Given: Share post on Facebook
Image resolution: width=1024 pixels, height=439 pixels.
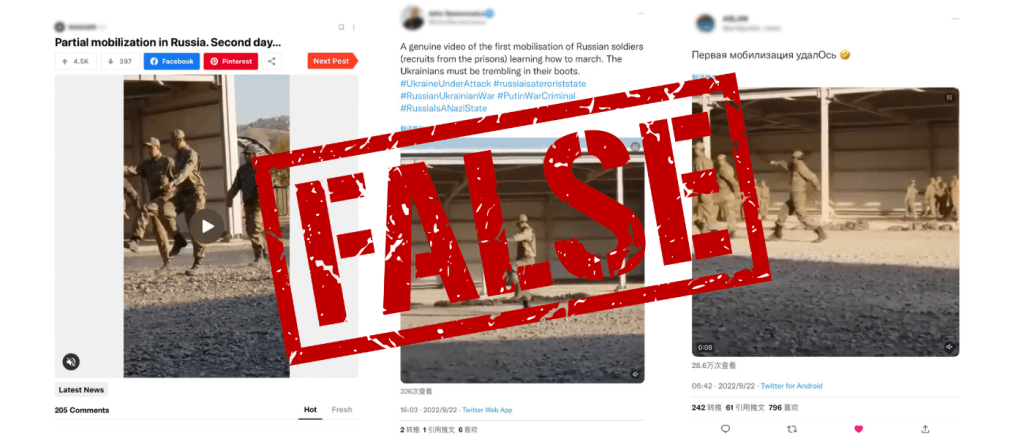Looking at the screenshot, I should coord(172,61).
